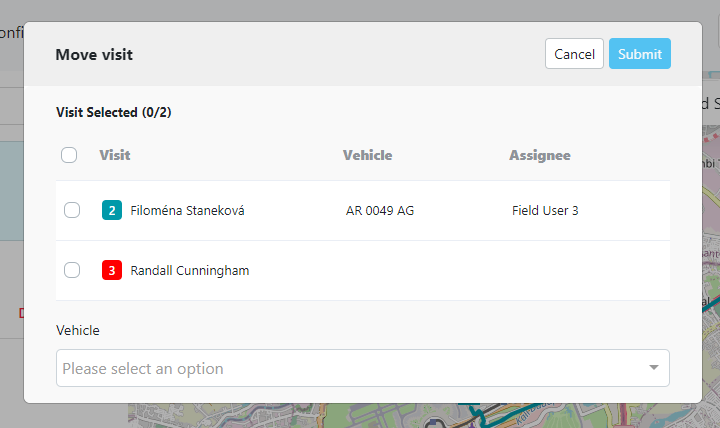The height and width of the screenshot is (428, 720).
Task: Click the AR 0049 AG vehicle cell
Action: coord(380,210)
